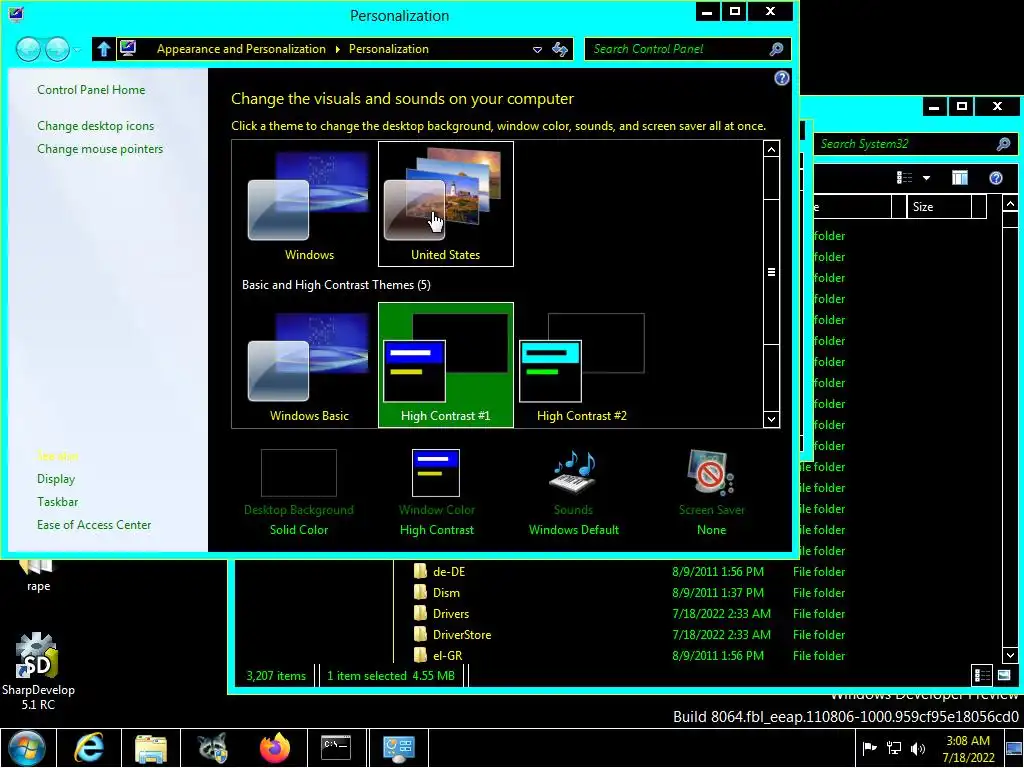Switch Explorer to large icons via corner button
This screenshot has height=768, width=1024.
coord(1004,675)
